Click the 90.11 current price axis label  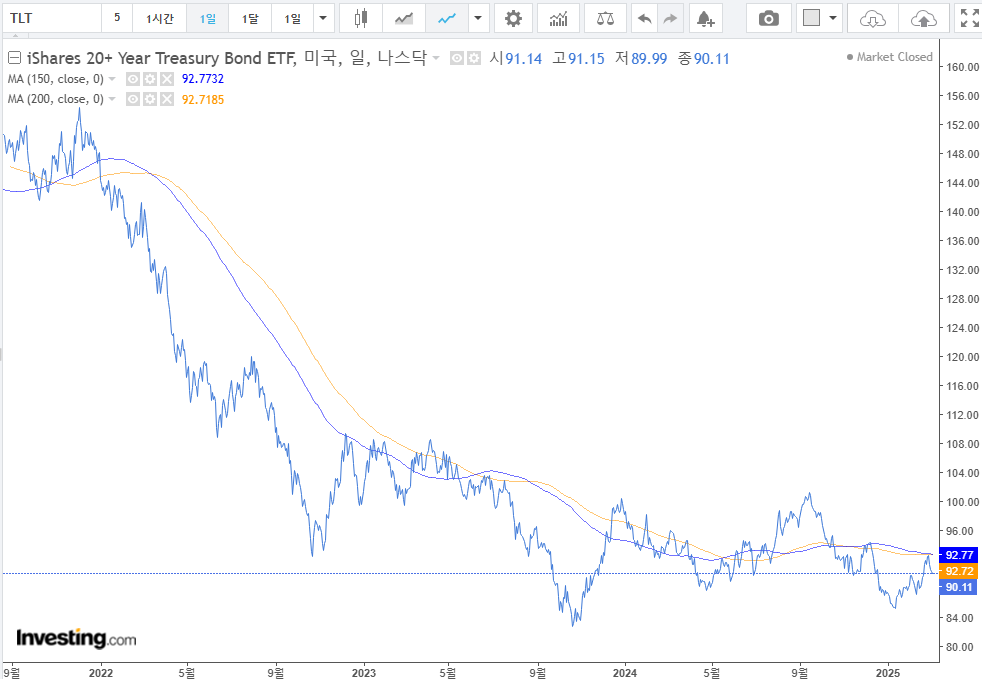(x=959, y=587)
